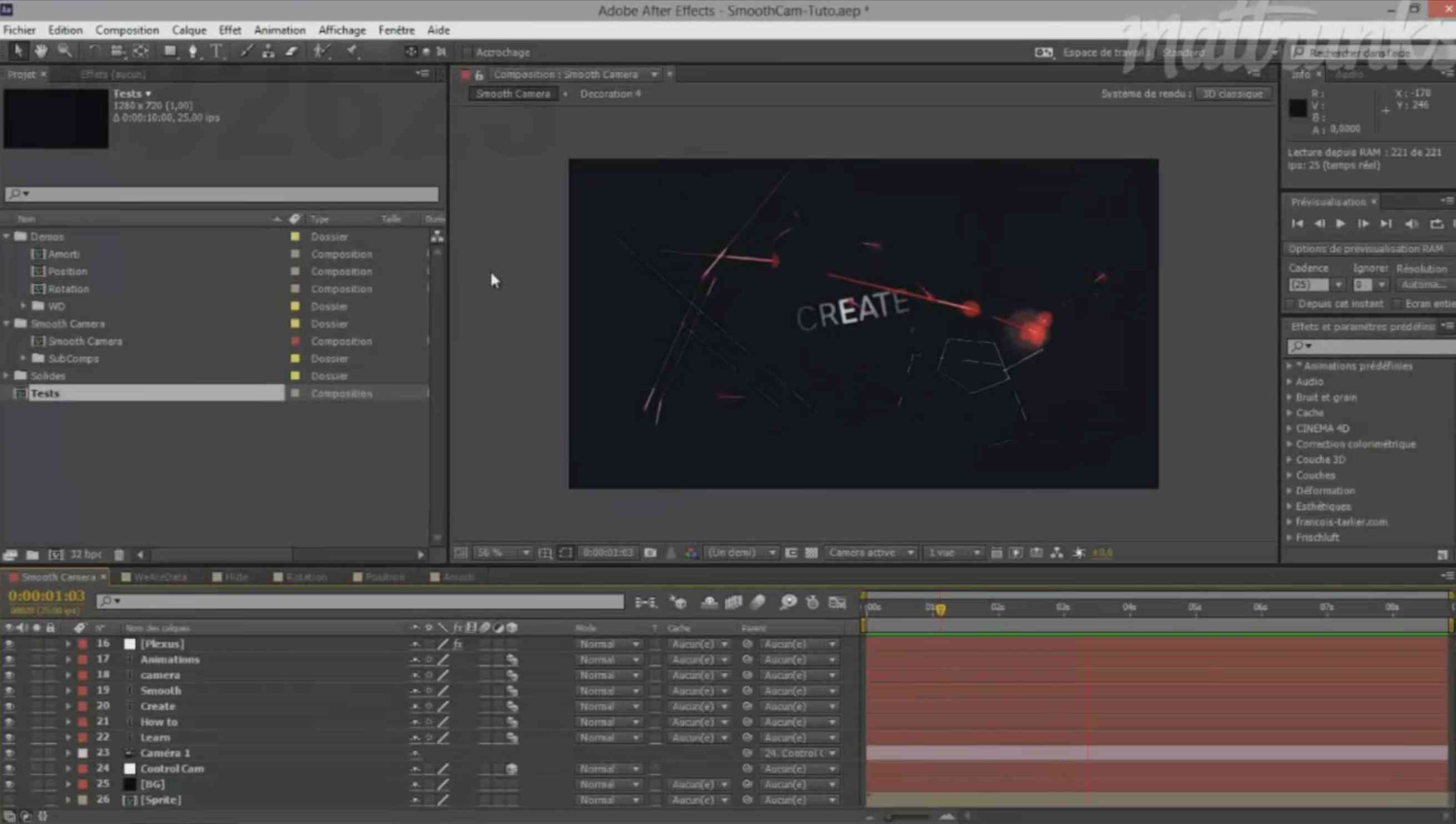
Task: Delete selected project item with trash icon
Action: [x=119, y=555]
